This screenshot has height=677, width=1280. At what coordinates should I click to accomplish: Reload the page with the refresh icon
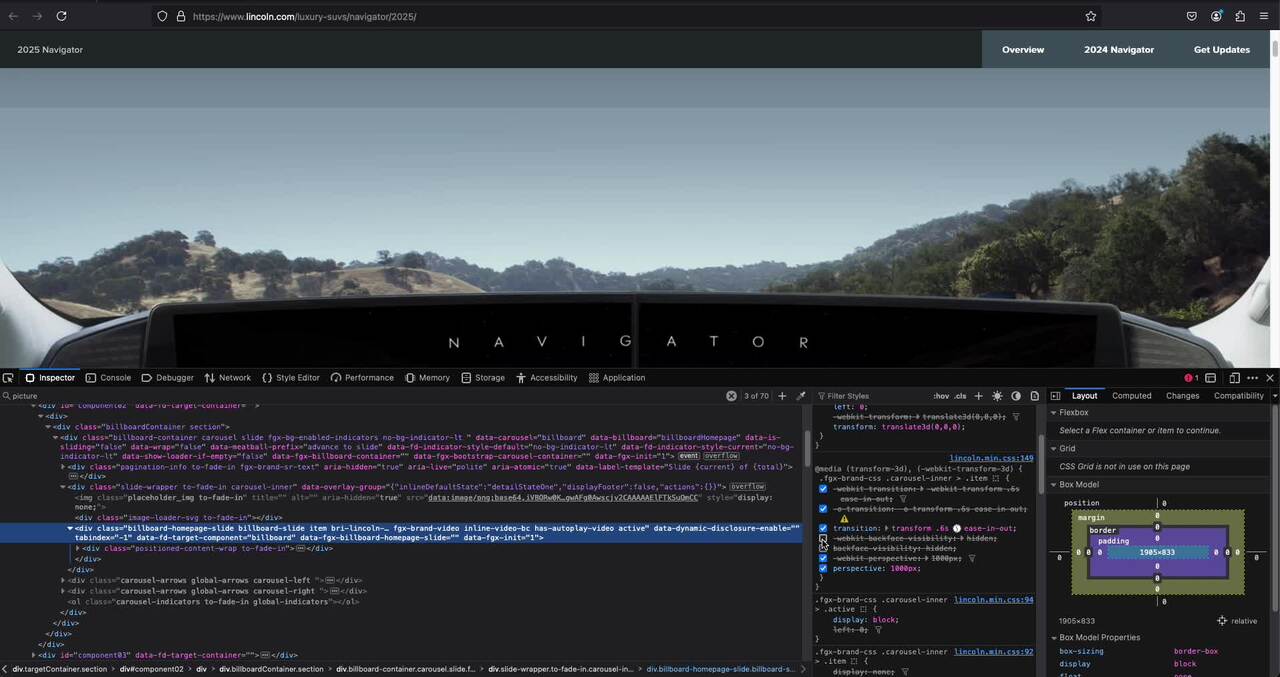[61, 16]
